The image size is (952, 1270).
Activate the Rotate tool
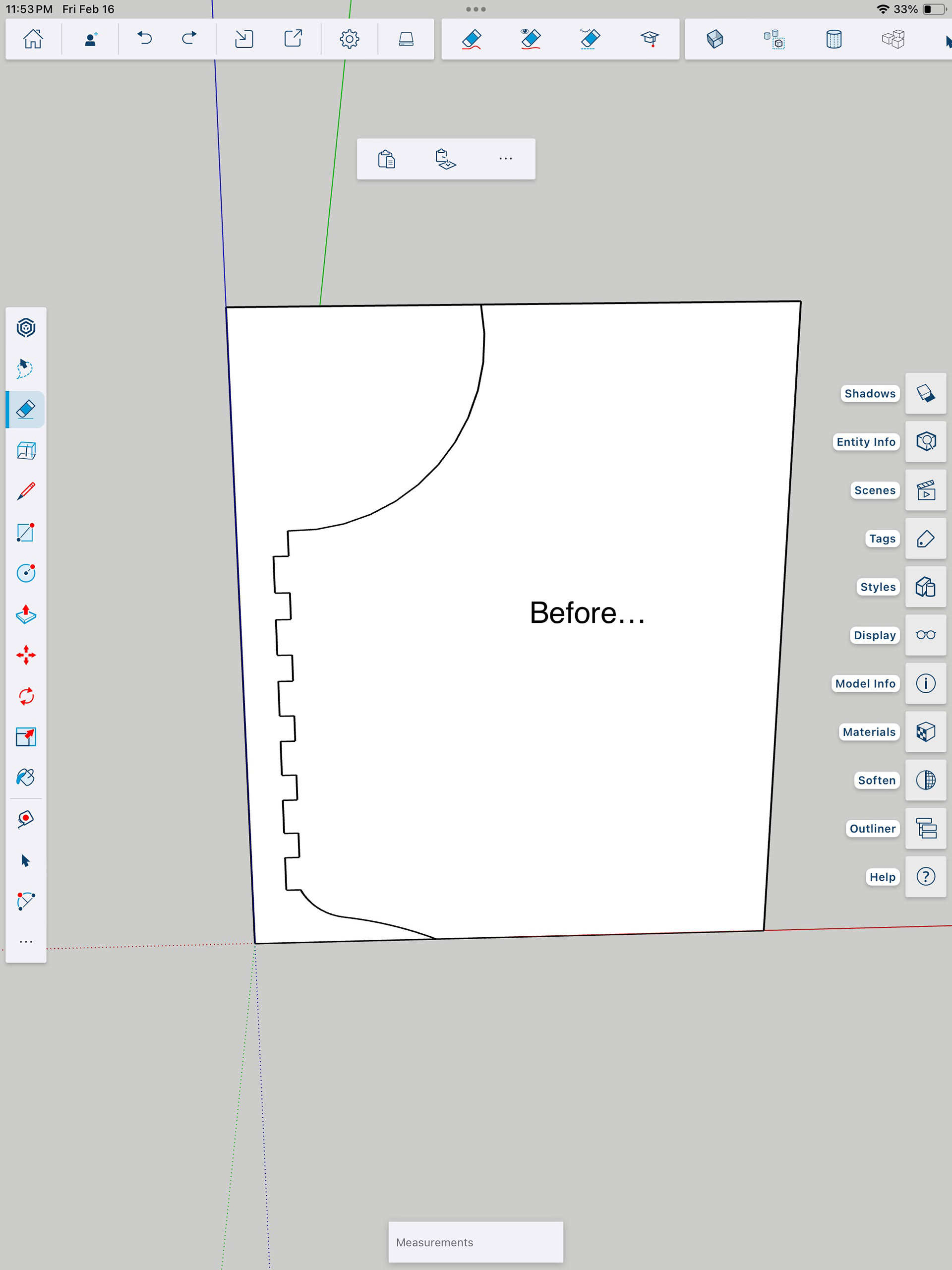coord(26,696)
